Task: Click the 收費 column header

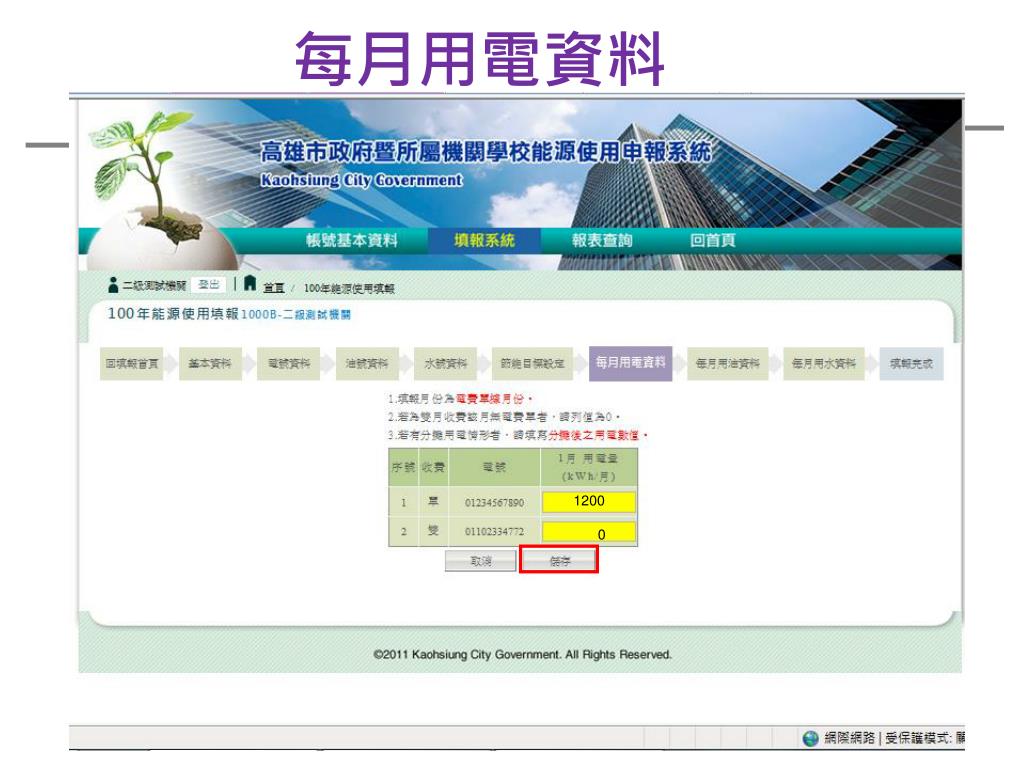Action: [x=433, y=467]
